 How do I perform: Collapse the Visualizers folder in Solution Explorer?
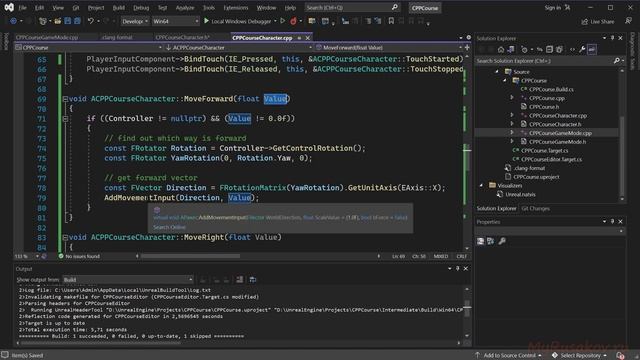(x=482, y=185)
